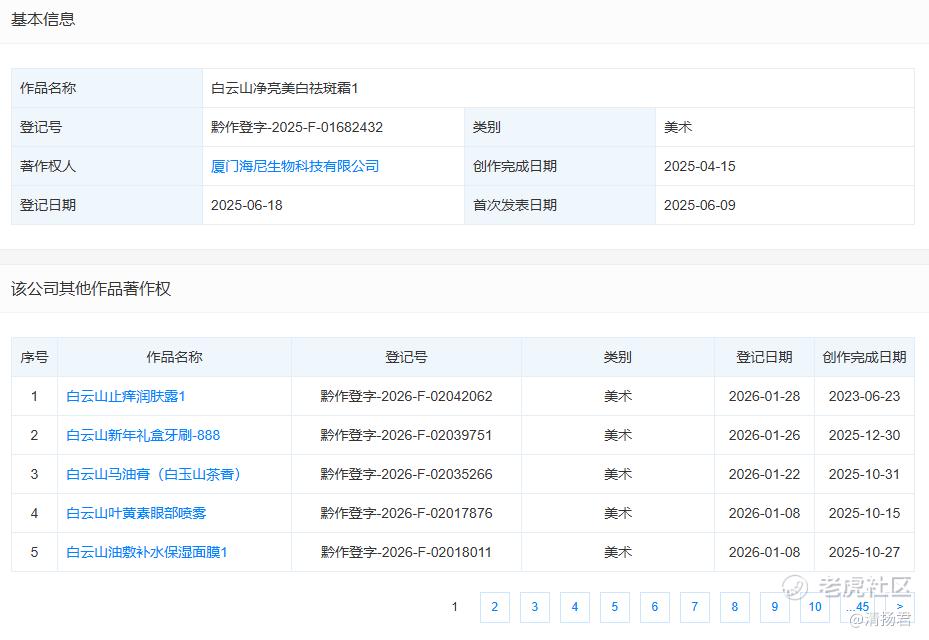929x640 pixels.
Task: Click the next page arrow button
Action: point(900,607)
